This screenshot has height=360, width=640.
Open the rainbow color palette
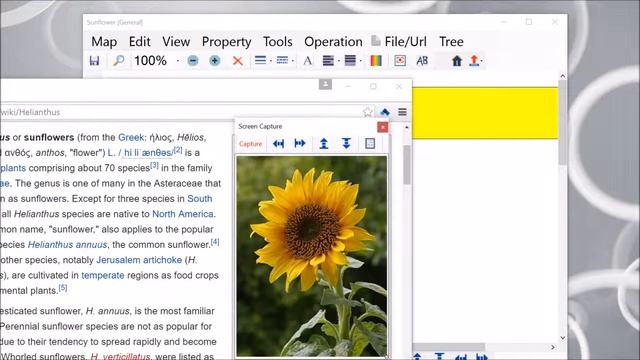coord(376,61)
